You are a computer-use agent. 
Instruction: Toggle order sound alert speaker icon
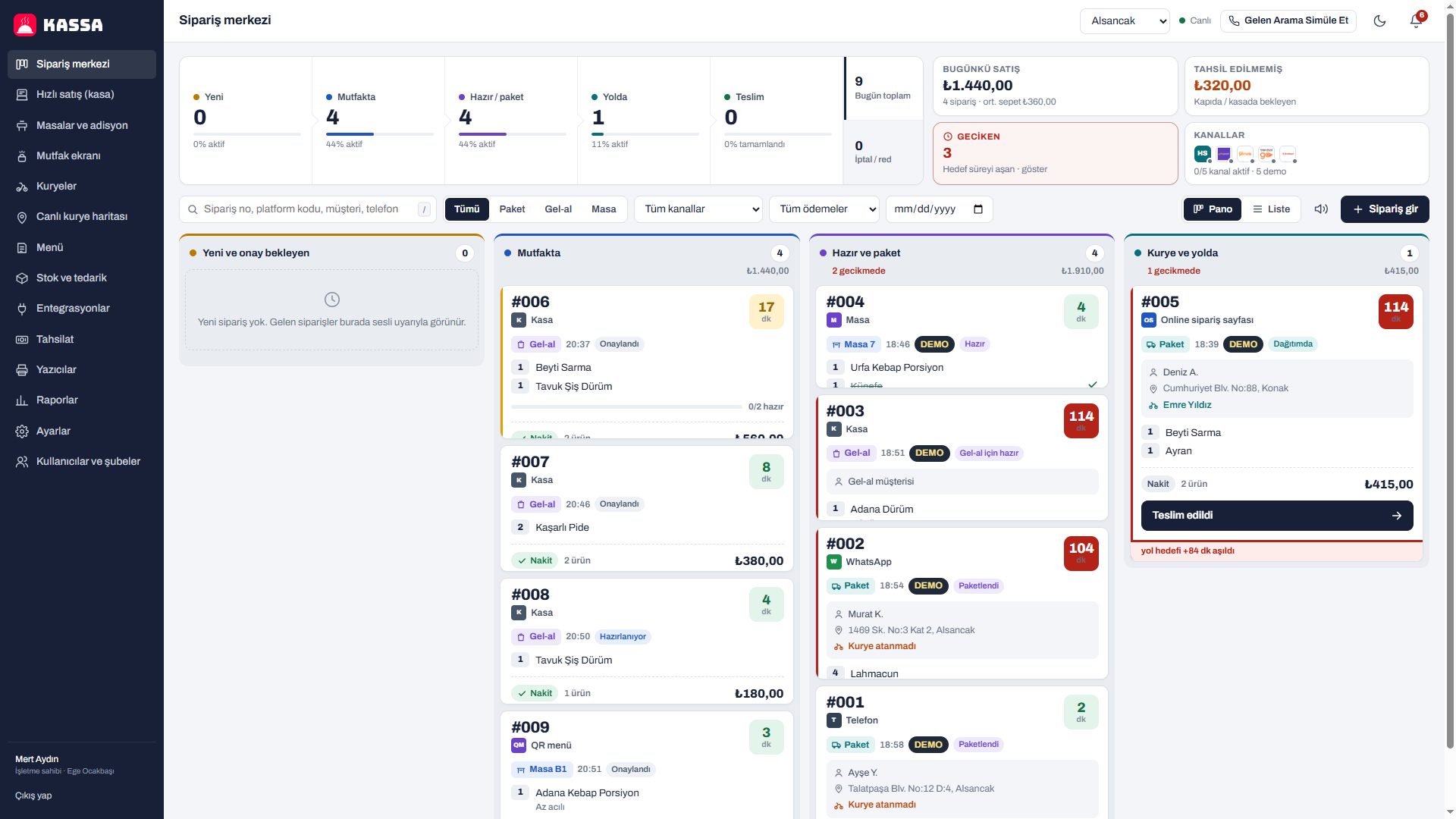pos(1321,209)
